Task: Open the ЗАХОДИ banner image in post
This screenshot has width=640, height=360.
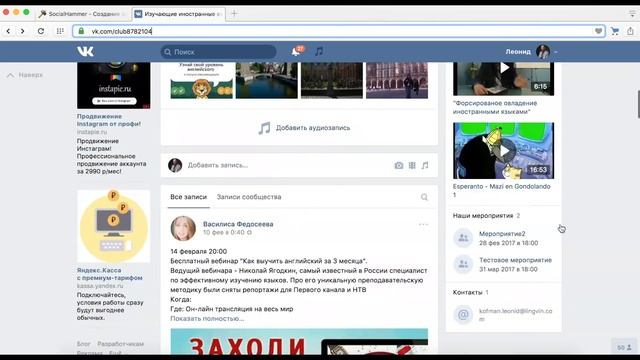Action: click(x=299, y=341)
